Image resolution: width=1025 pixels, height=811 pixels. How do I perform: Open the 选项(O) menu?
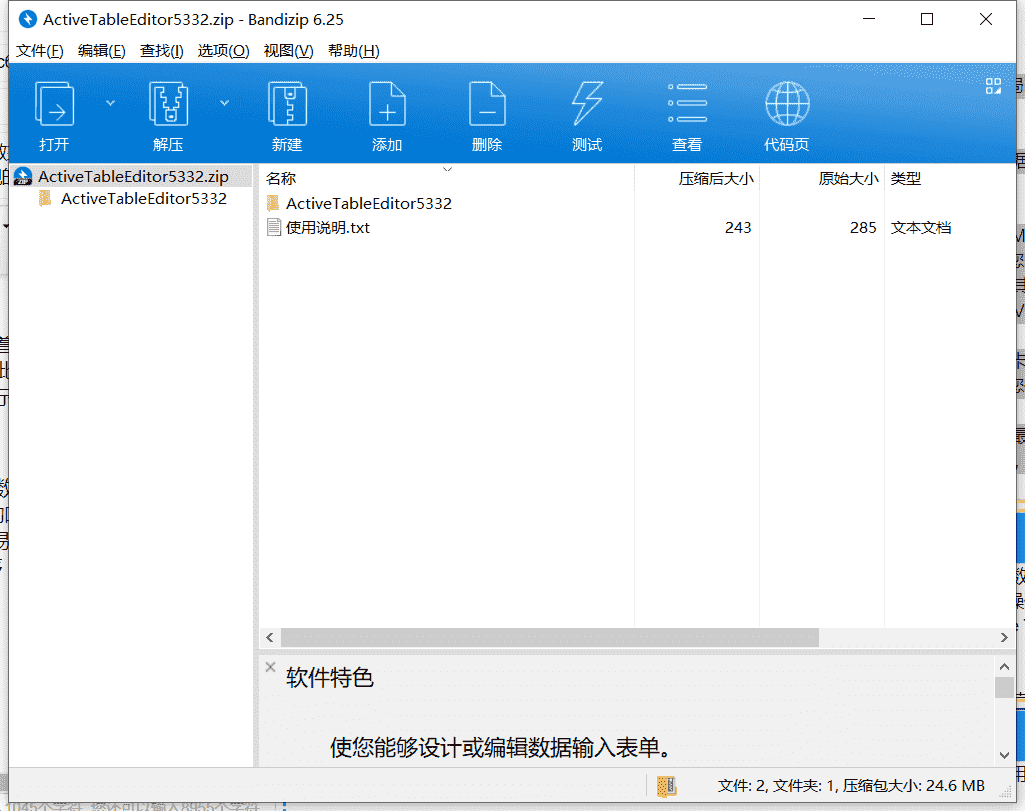click(x=224, y=51)
